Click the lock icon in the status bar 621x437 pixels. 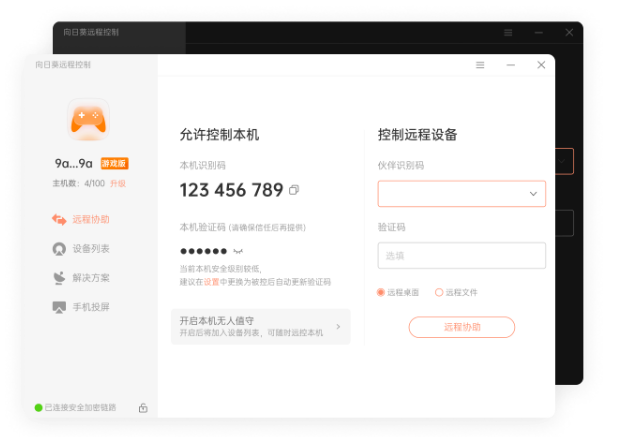point(143,408)
